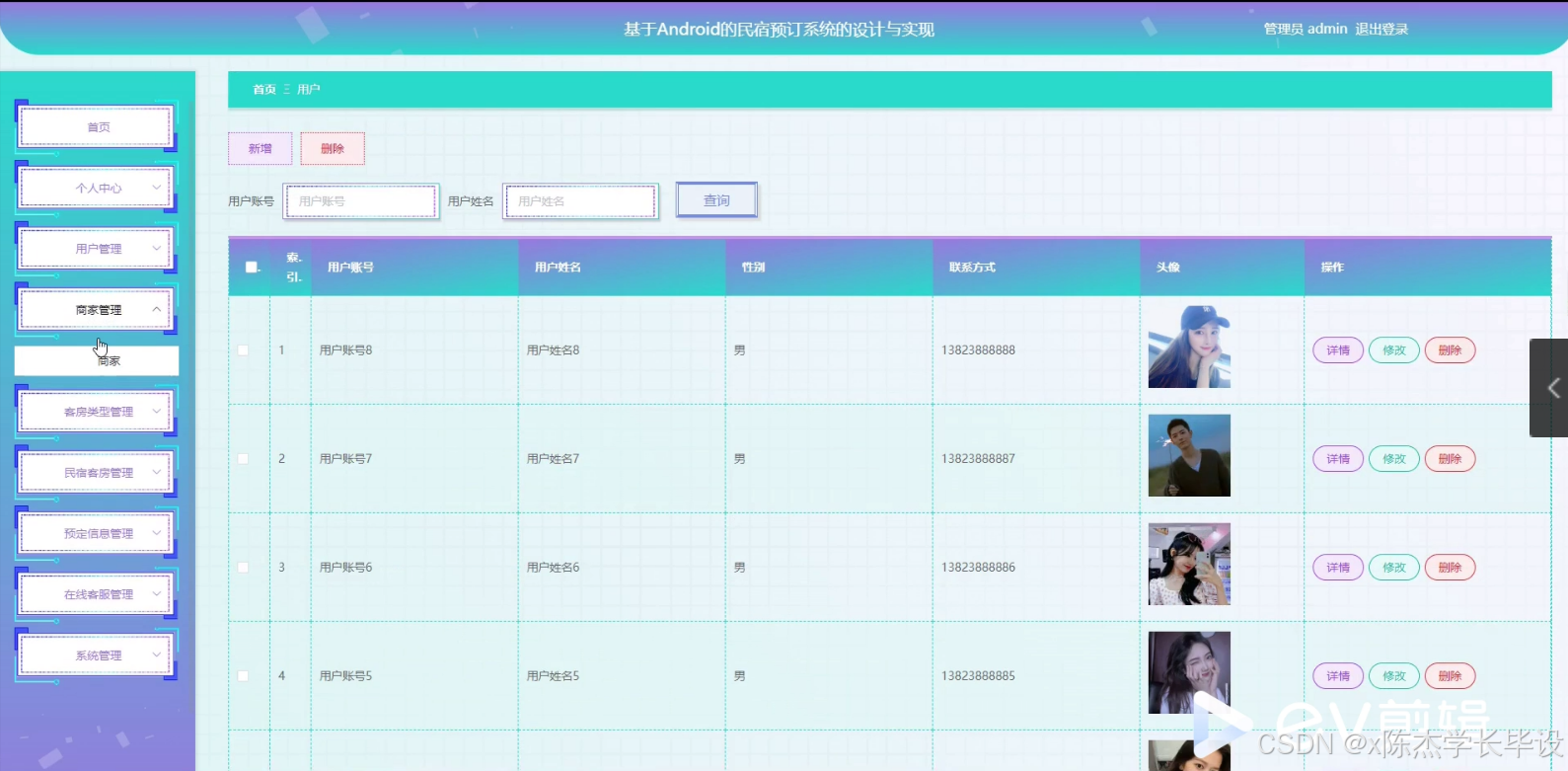Screen dimensions: 1568x771
Task: Click the avatar thumbnail of 用户姓名7
Action: 1189,455
